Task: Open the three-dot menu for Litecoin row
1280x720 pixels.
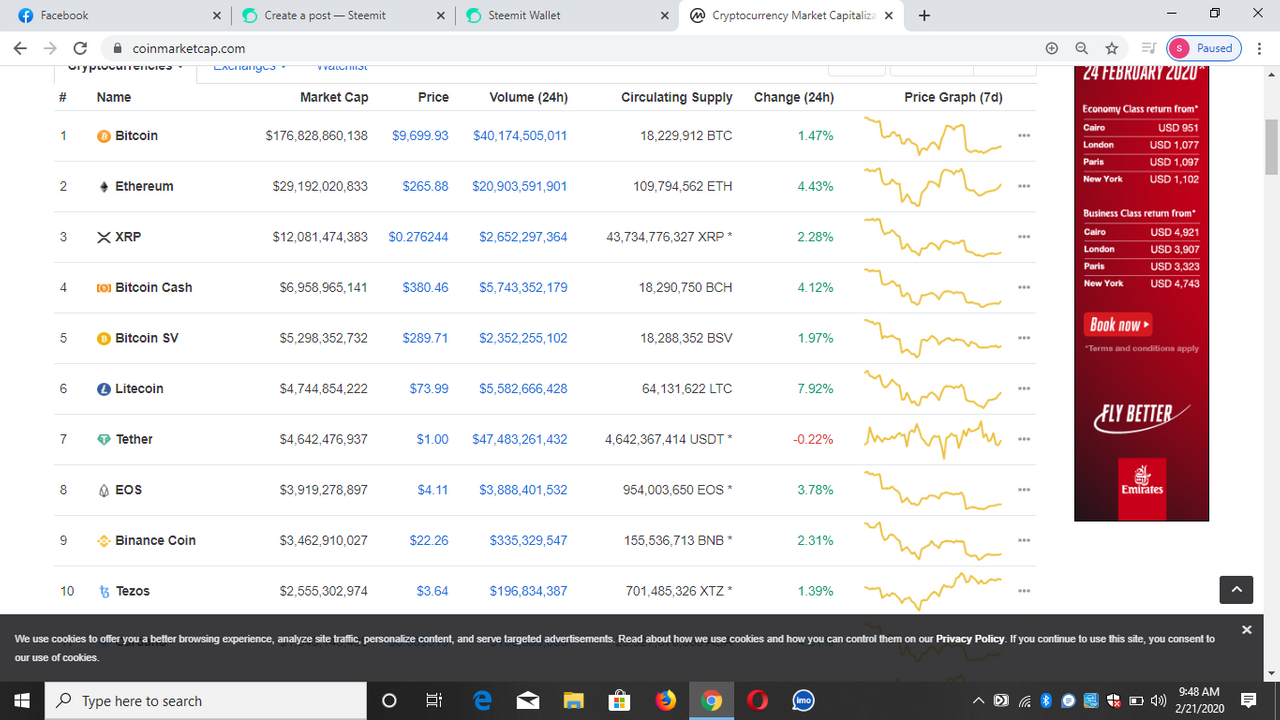Action: (1023, 389)
